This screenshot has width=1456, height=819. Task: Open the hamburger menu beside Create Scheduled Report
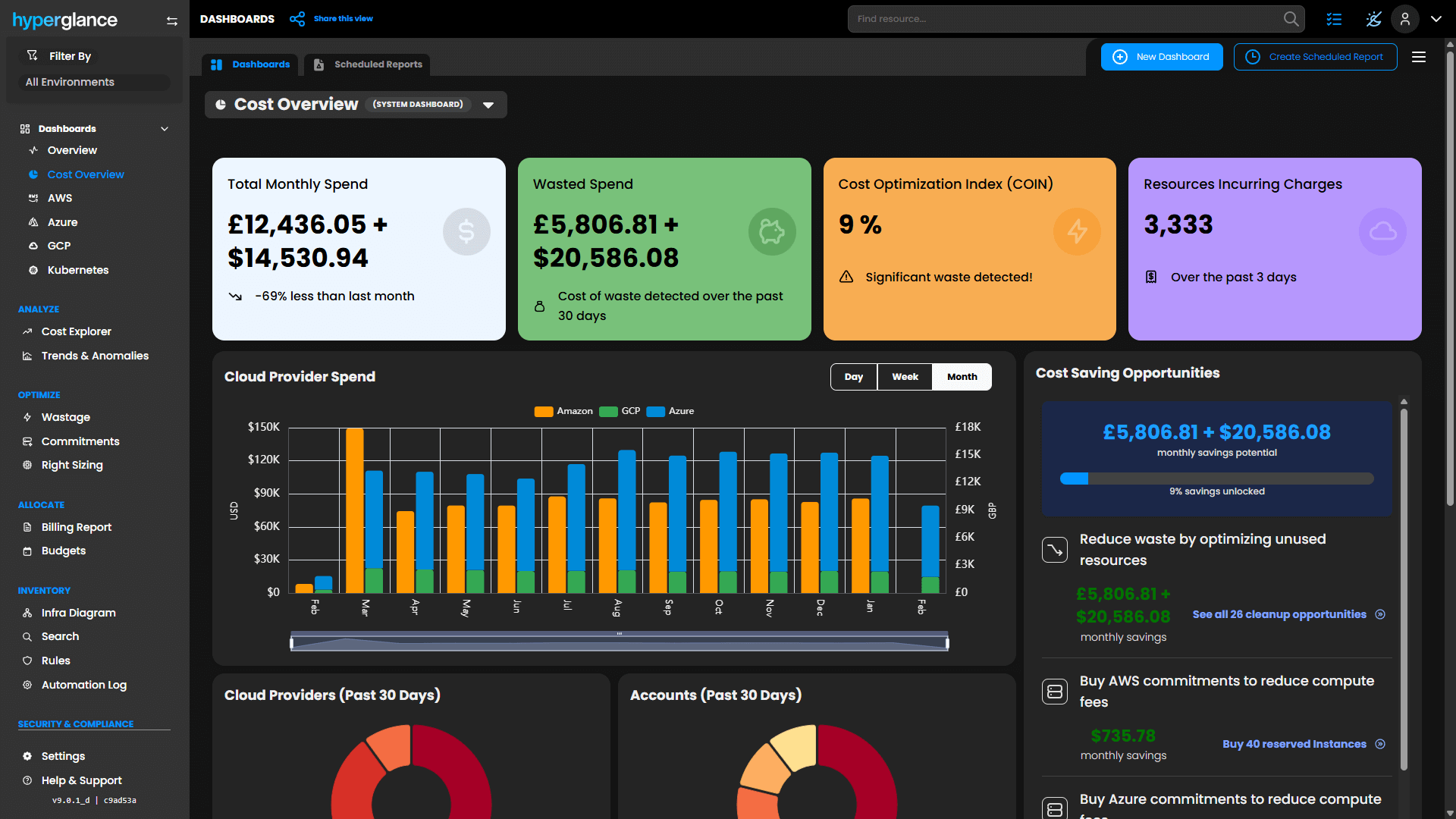click(1419, 57)
